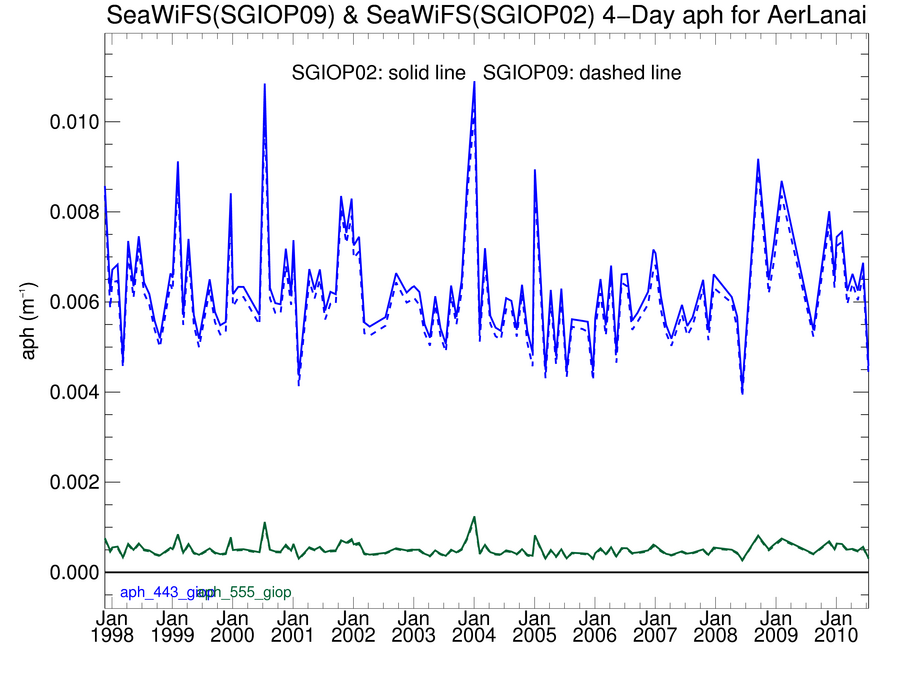
Task: Click the y-axis label 'aph (m⁻¹)'
Action: click(29, 321)
